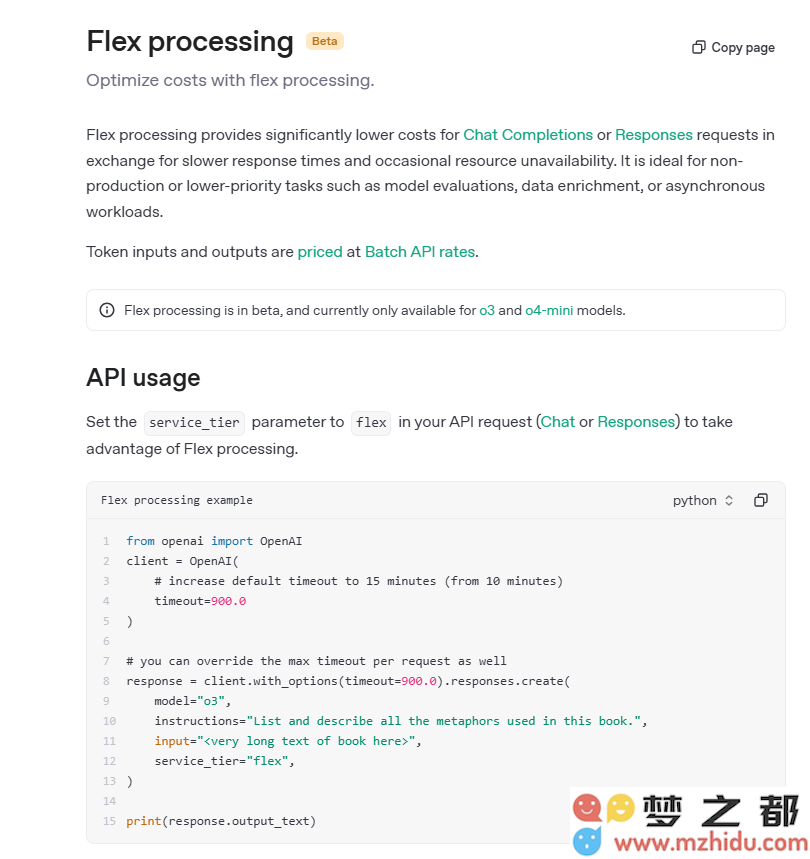Click the service_tier inline code
810x859 pixels.
194,423
